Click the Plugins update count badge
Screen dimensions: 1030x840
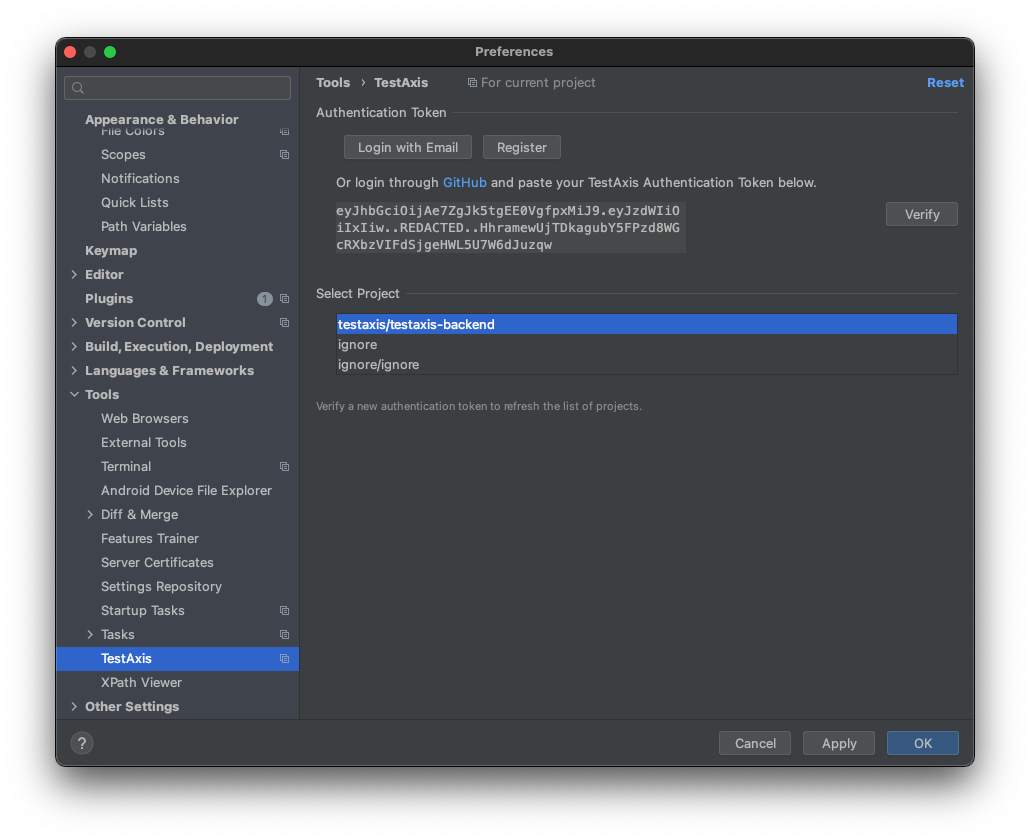click(x=265, y=299)
